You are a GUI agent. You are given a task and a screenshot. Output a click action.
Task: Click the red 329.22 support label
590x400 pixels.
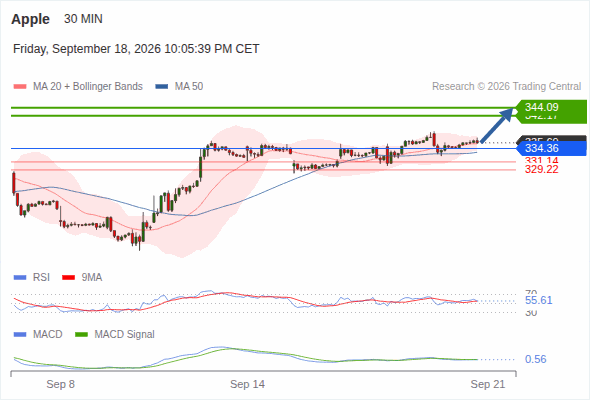541,170
